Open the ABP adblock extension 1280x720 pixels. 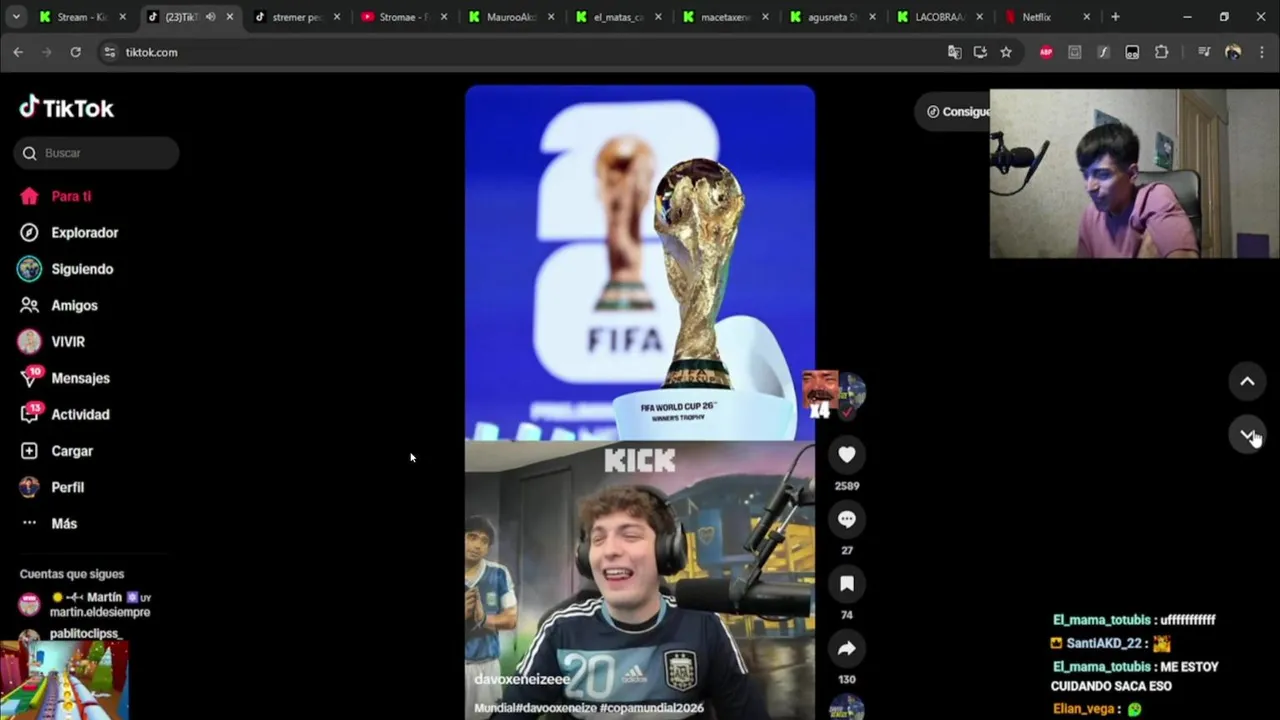click(1046, 52)
